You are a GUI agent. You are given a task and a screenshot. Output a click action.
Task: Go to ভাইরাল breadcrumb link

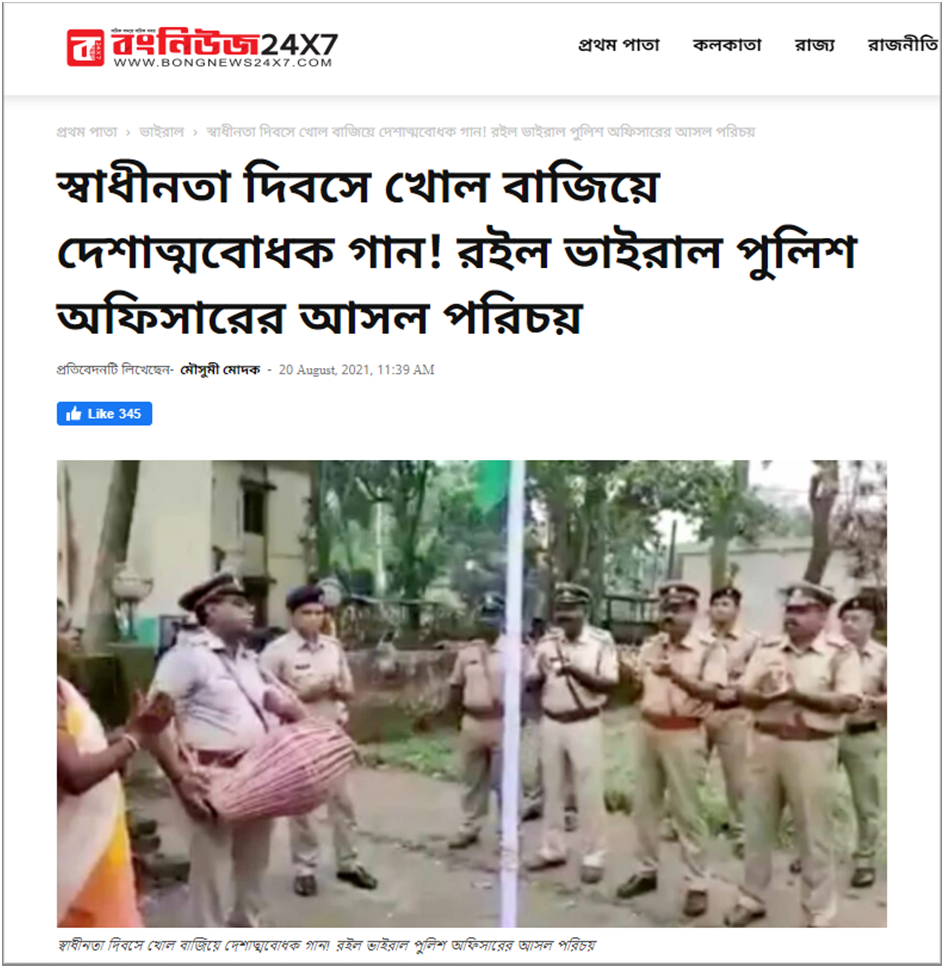pos(162,131)
